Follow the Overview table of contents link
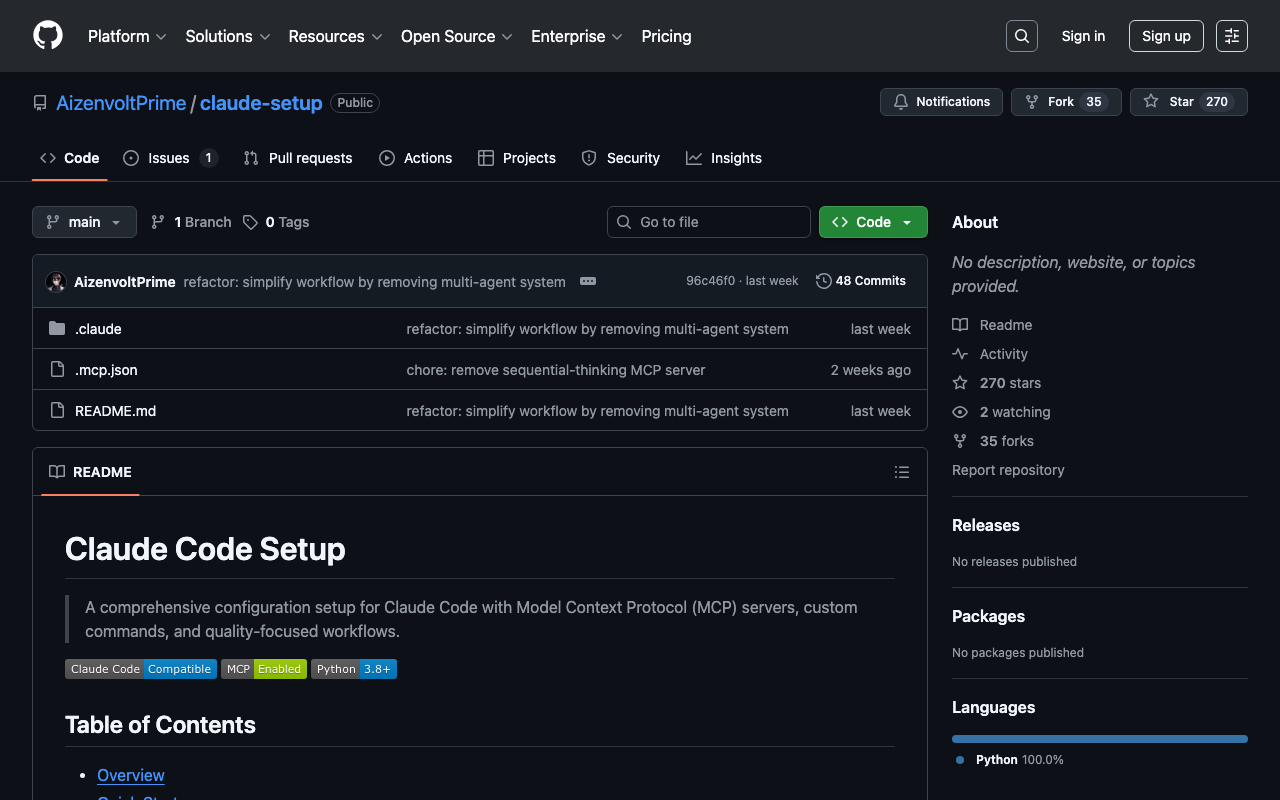The image size is (1280, 800). coord(131,775)
